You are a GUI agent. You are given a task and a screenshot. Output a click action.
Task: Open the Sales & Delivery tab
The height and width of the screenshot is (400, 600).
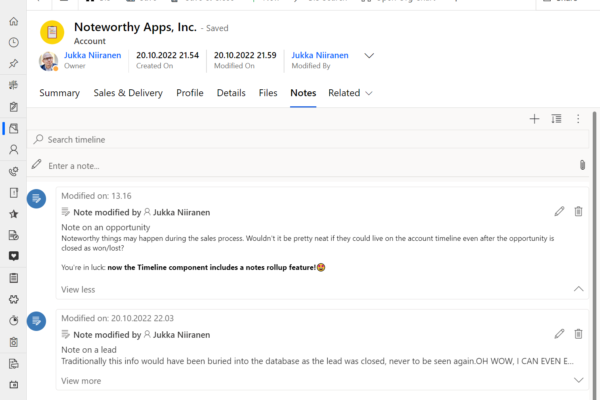pos(127,93)
